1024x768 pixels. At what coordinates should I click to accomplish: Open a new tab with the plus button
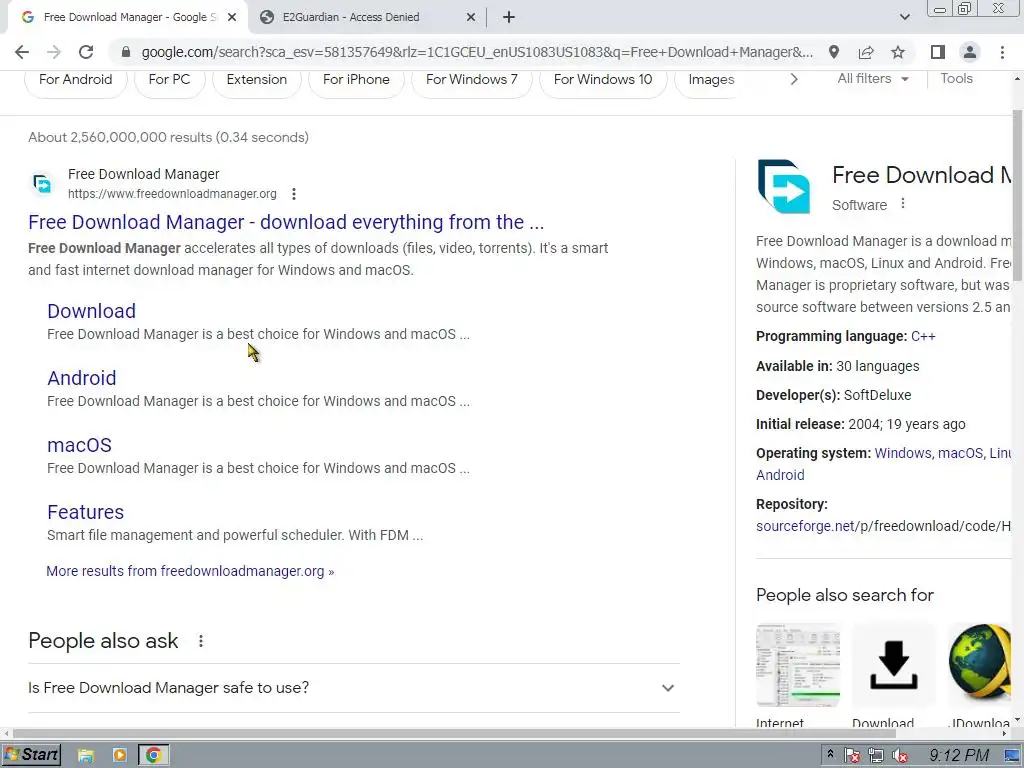tap(509, 17)
